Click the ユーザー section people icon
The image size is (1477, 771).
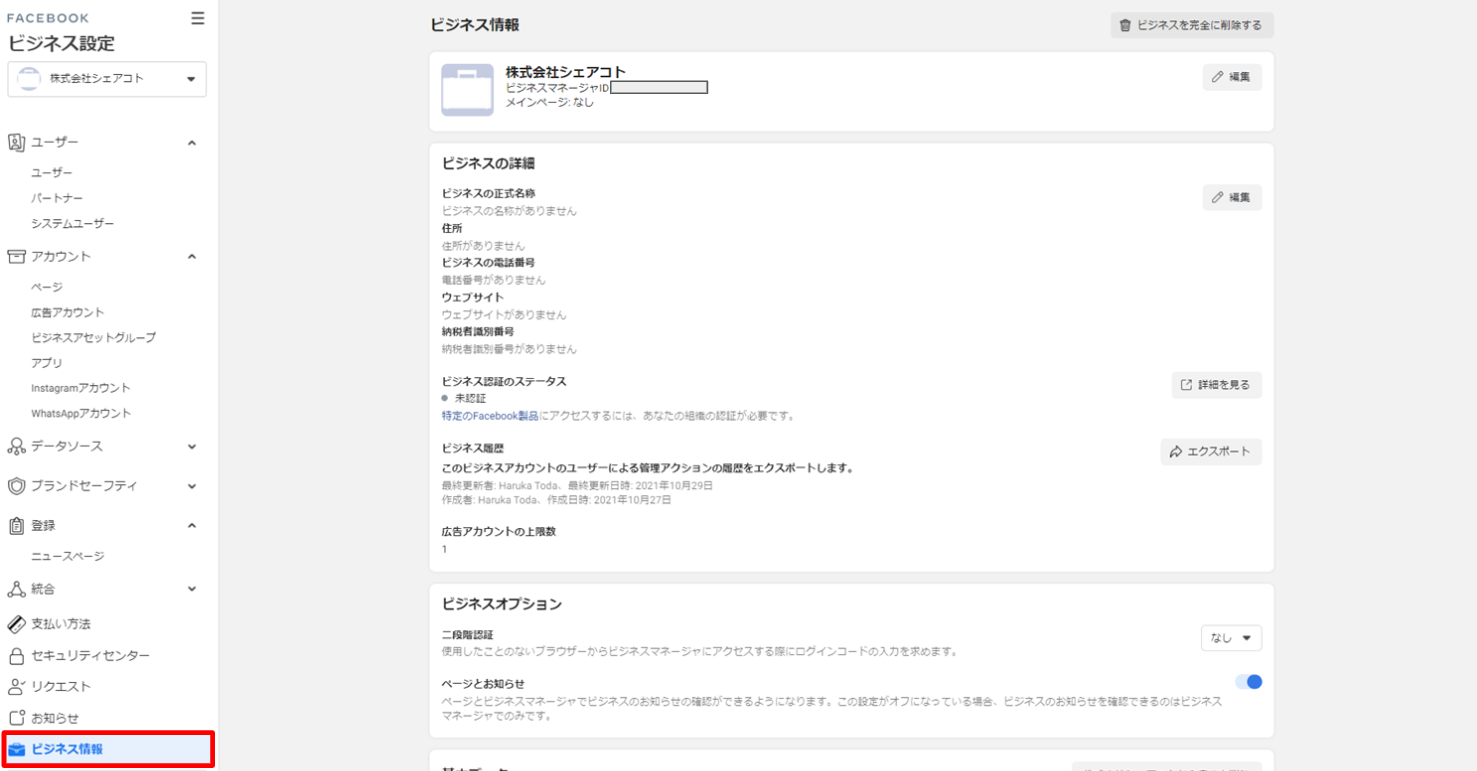(16, 143)
